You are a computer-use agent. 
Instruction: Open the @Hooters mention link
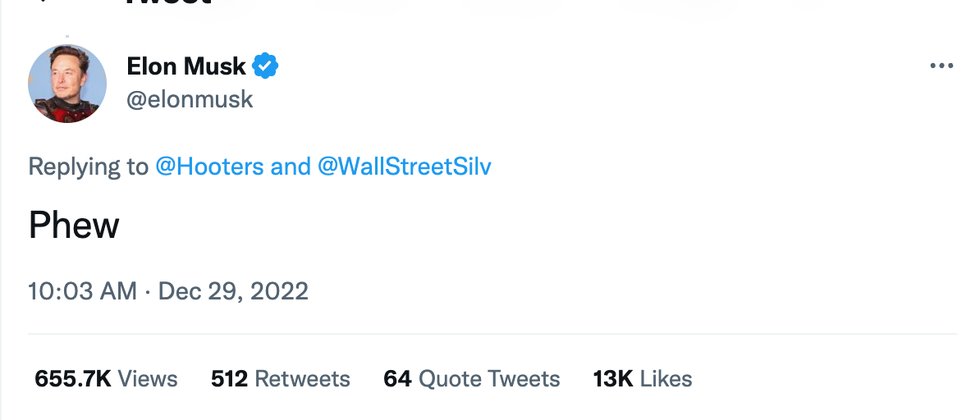pyautogui.click(x=210, y=166)
